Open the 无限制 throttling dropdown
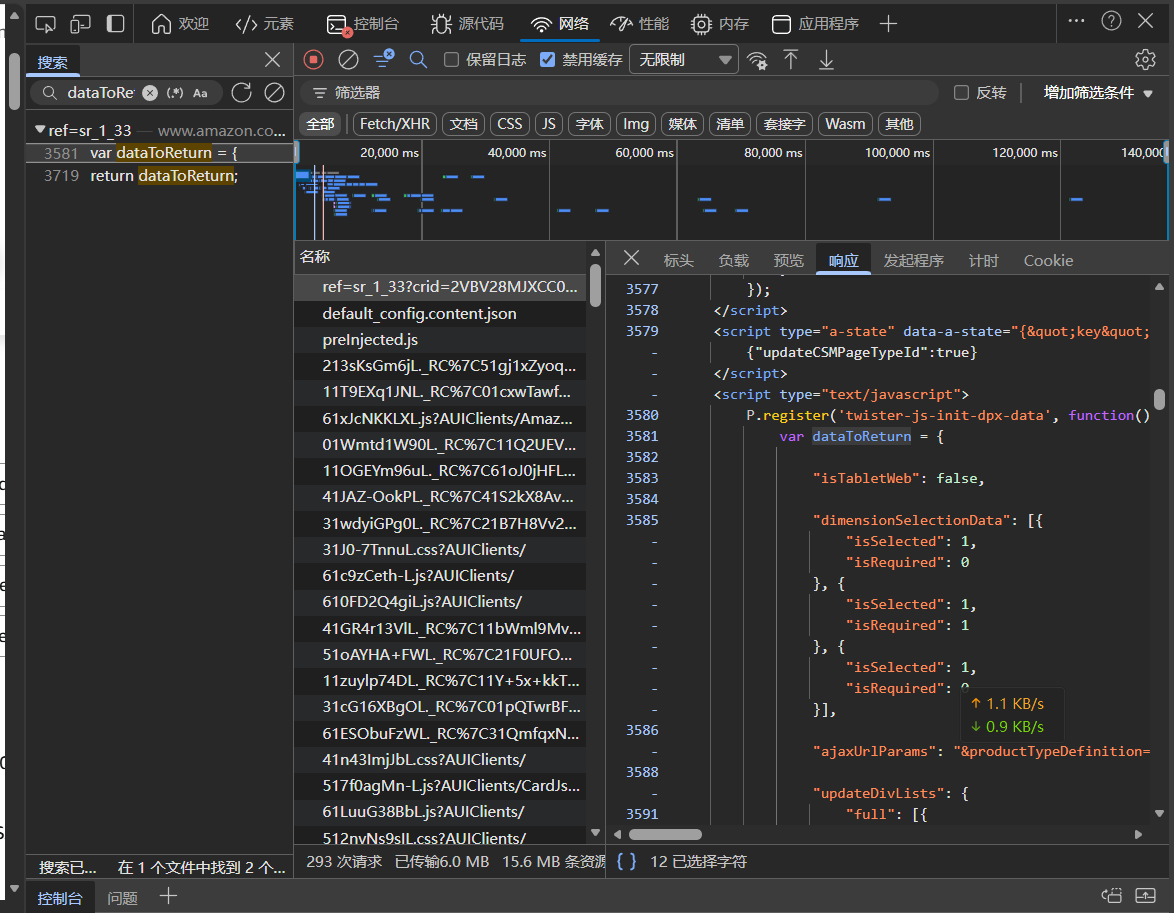This screenshot has height=913, width=1174. coord(683,60)
